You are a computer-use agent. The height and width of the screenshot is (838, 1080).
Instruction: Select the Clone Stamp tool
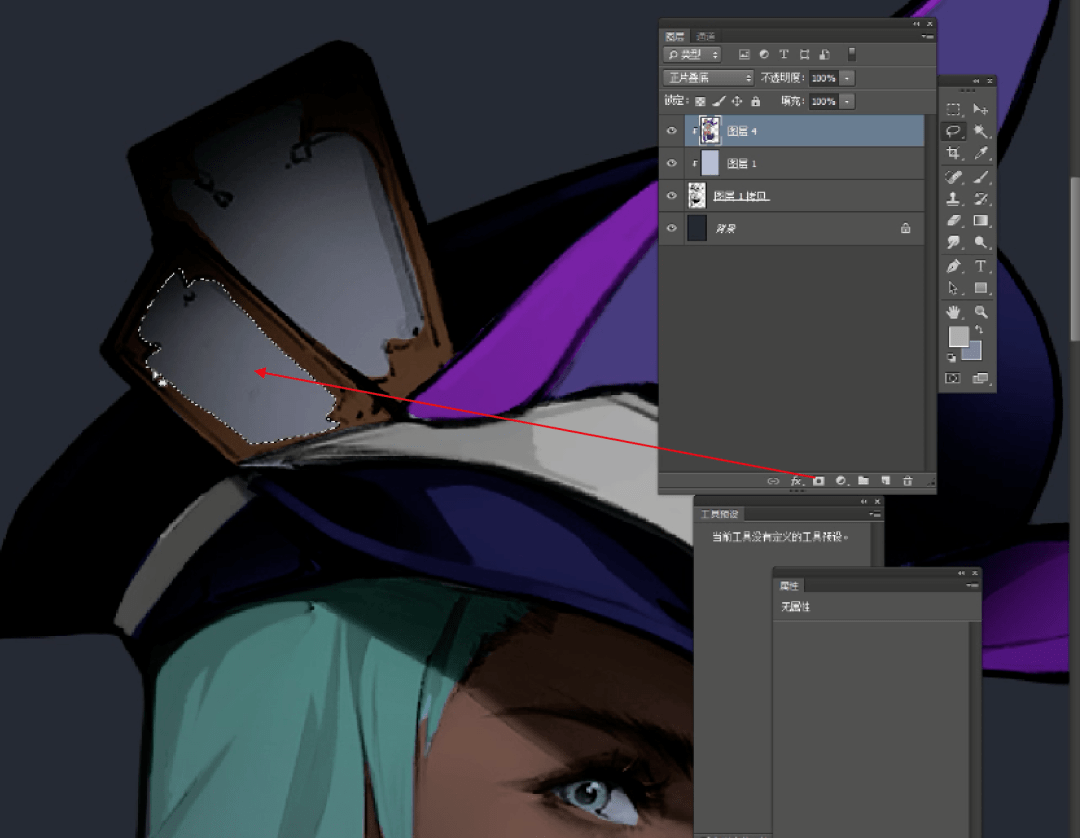953,199
